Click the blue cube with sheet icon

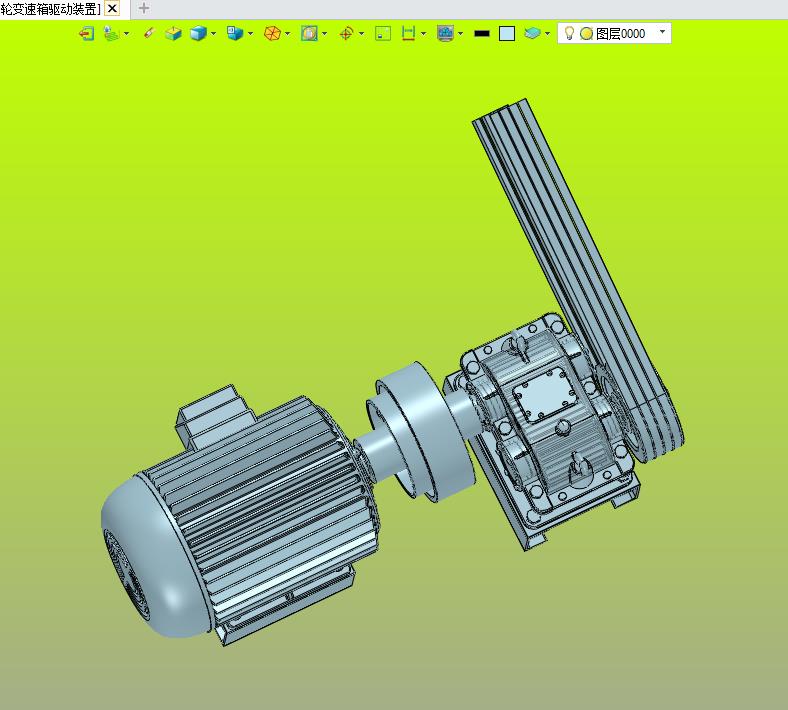pyautogui.click(x=235, y=34)
